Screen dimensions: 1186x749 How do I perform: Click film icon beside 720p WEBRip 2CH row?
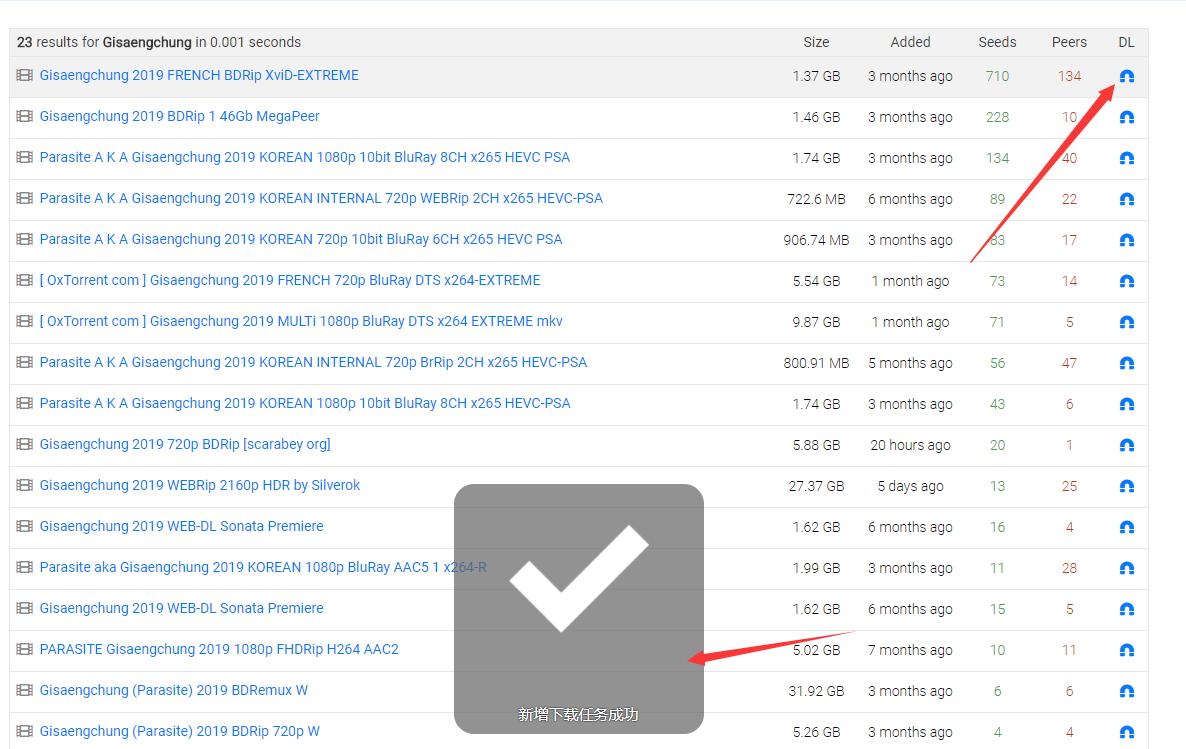[x=24, y=197]
